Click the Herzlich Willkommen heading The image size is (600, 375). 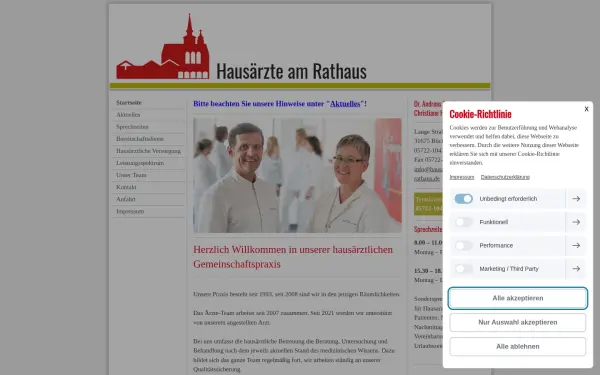pyautogui.click(x=293, y=257)
